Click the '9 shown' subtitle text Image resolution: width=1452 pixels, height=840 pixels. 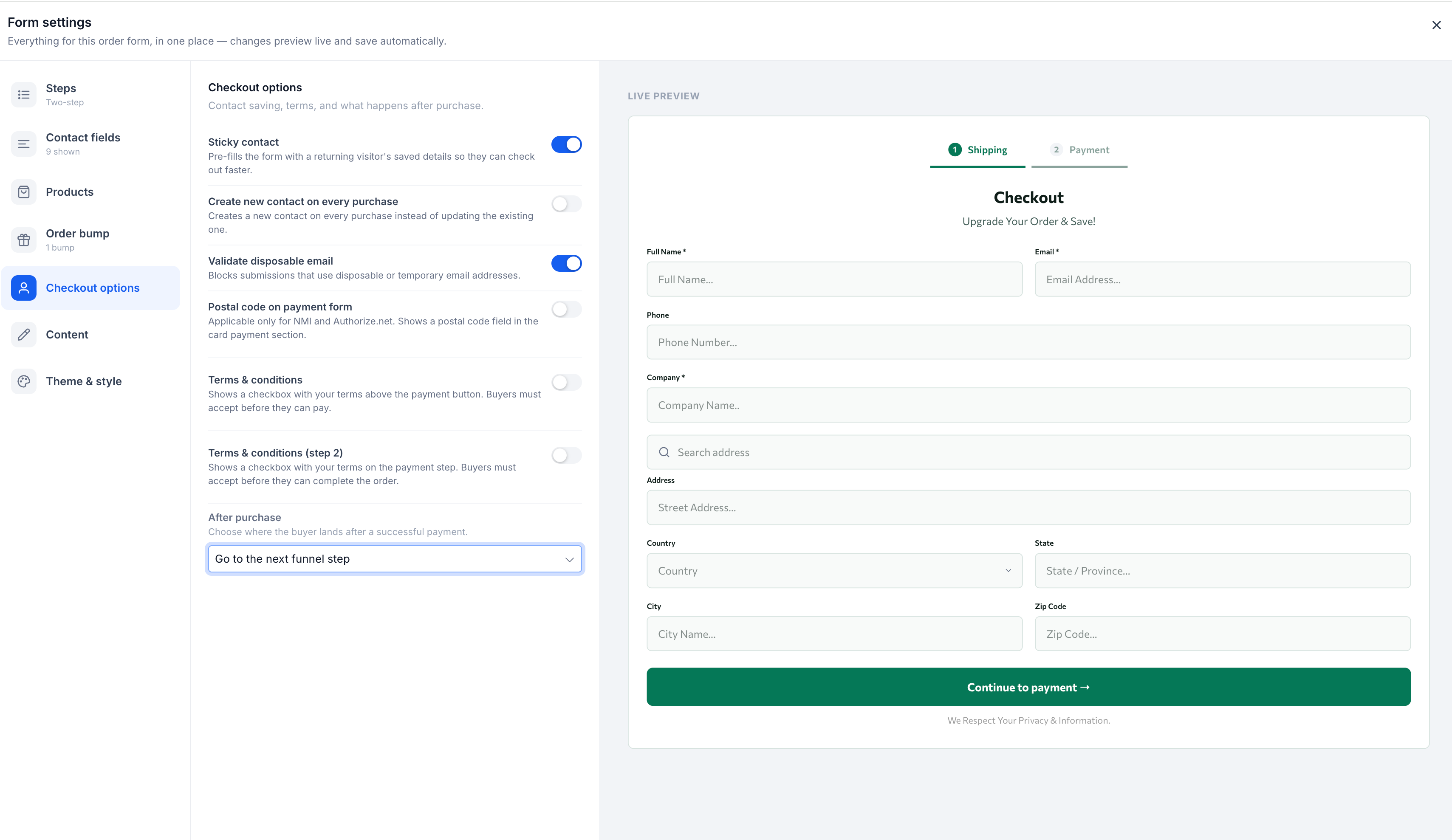pos(63,152)
